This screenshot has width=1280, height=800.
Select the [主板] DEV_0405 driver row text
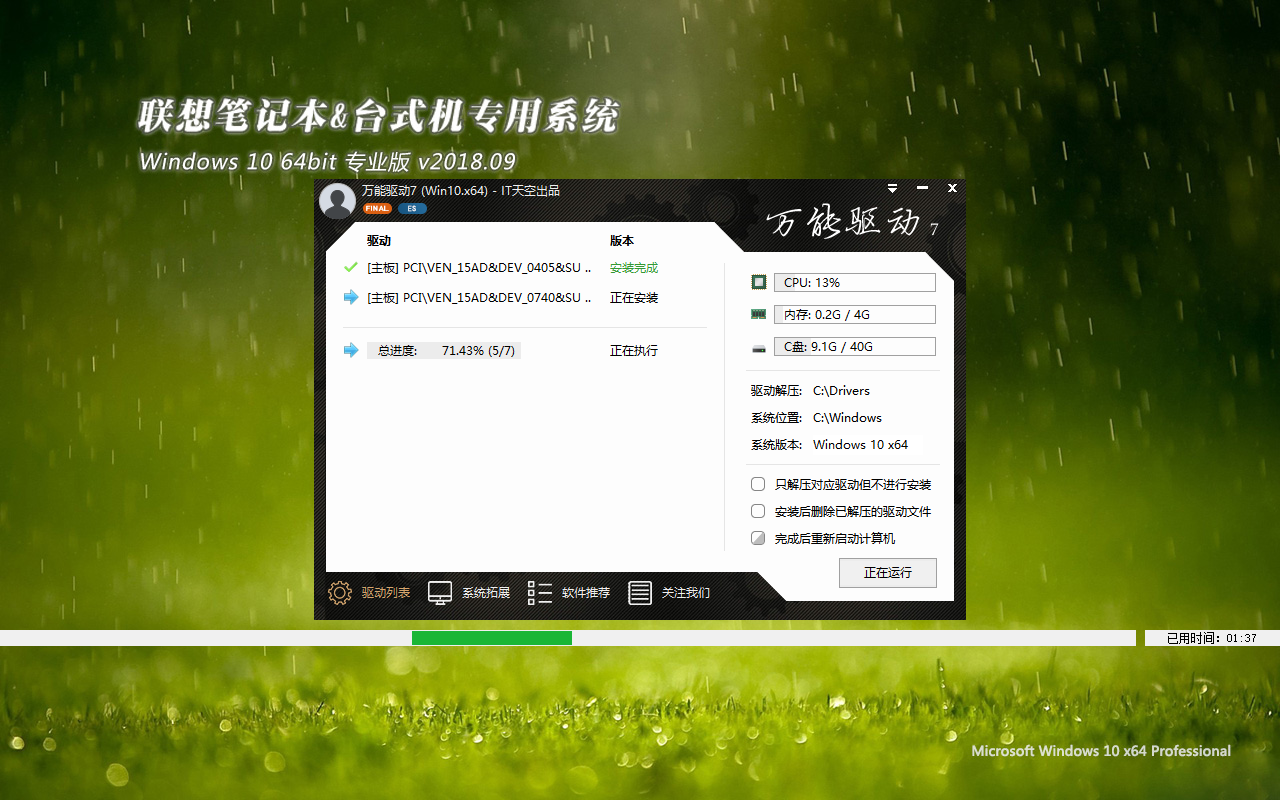[479, 268]
